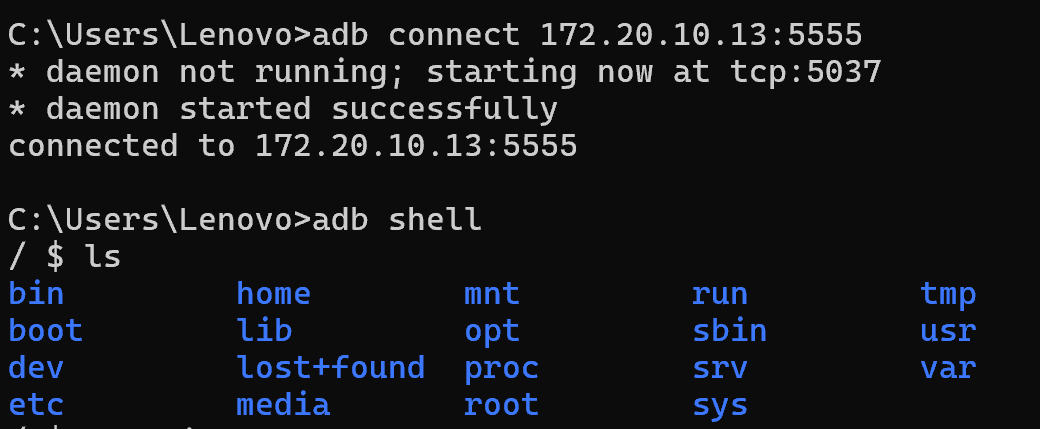Click the bin directory name
Viewport: 1040px width, 429px height.
tap(36, 294)
